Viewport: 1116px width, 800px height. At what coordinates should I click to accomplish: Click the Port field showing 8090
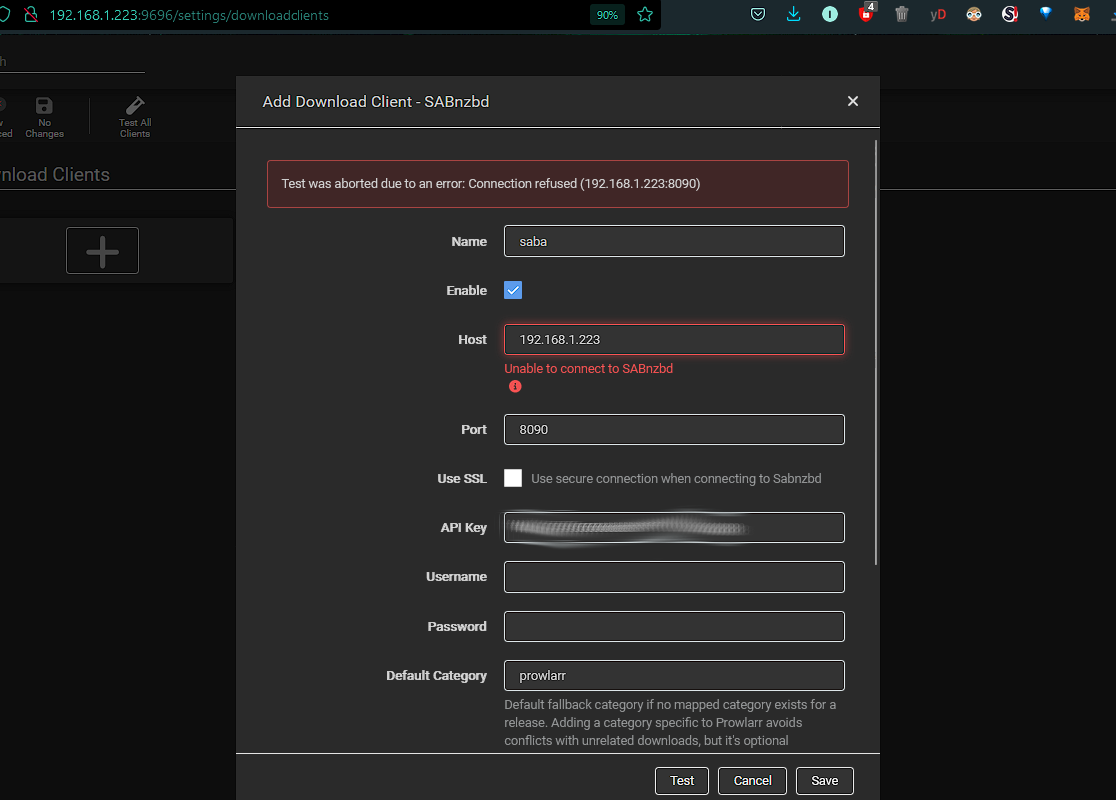click(674, 429)
